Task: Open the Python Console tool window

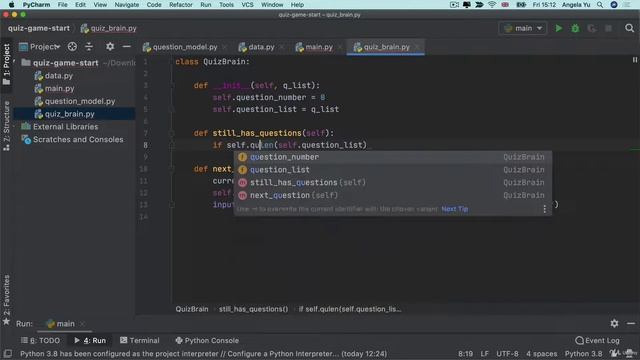Action: coord(207,340)
